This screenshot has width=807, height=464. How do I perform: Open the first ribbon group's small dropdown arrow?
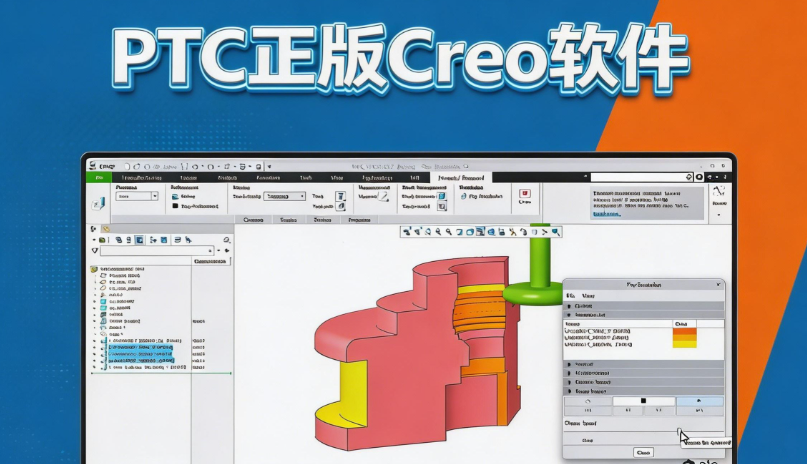(154, 196)
